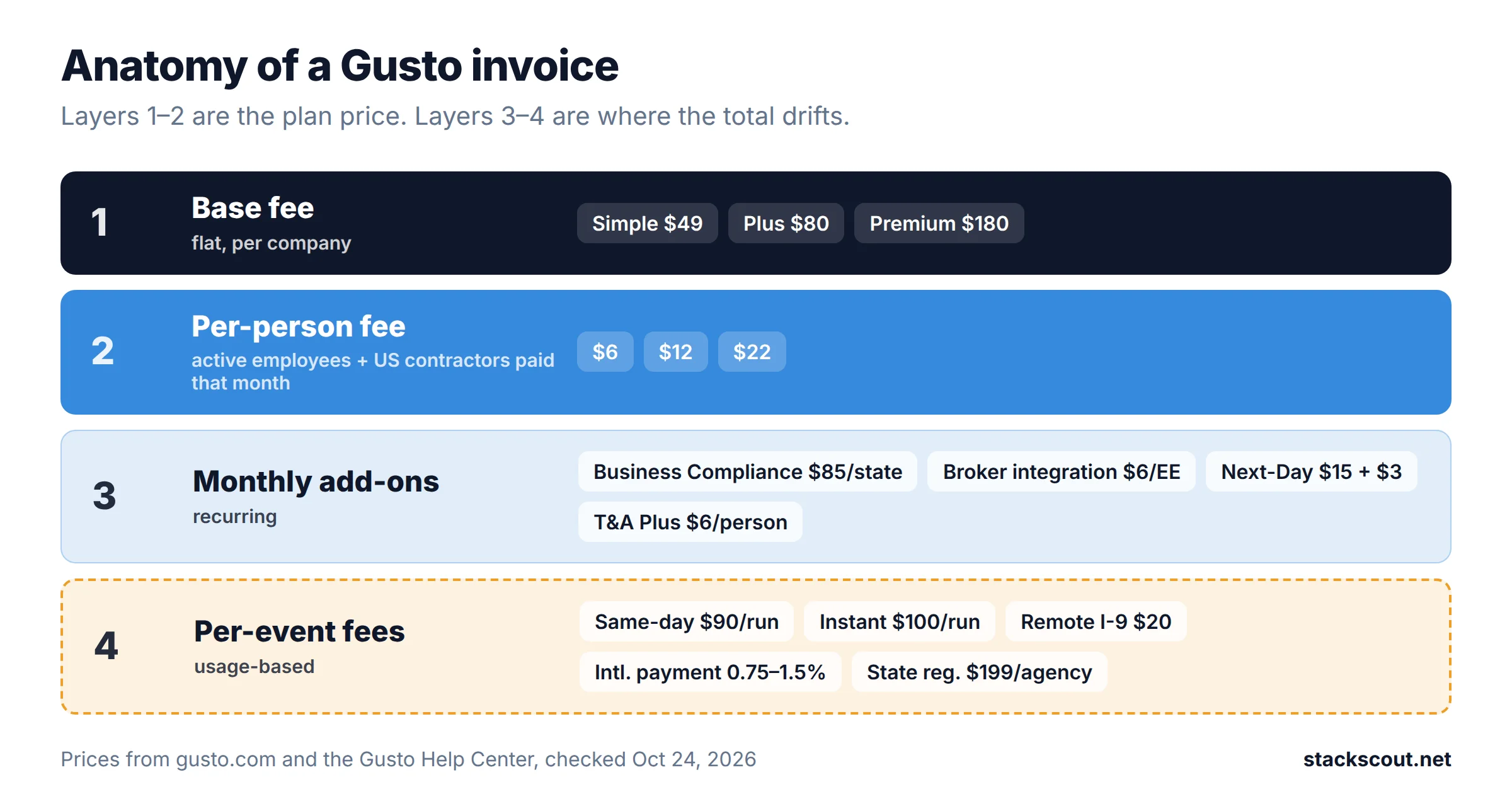Click the 'flat, per company' subtitle
The height and width of the screenshot is (794, 1512).
click(x=271, y=243)
